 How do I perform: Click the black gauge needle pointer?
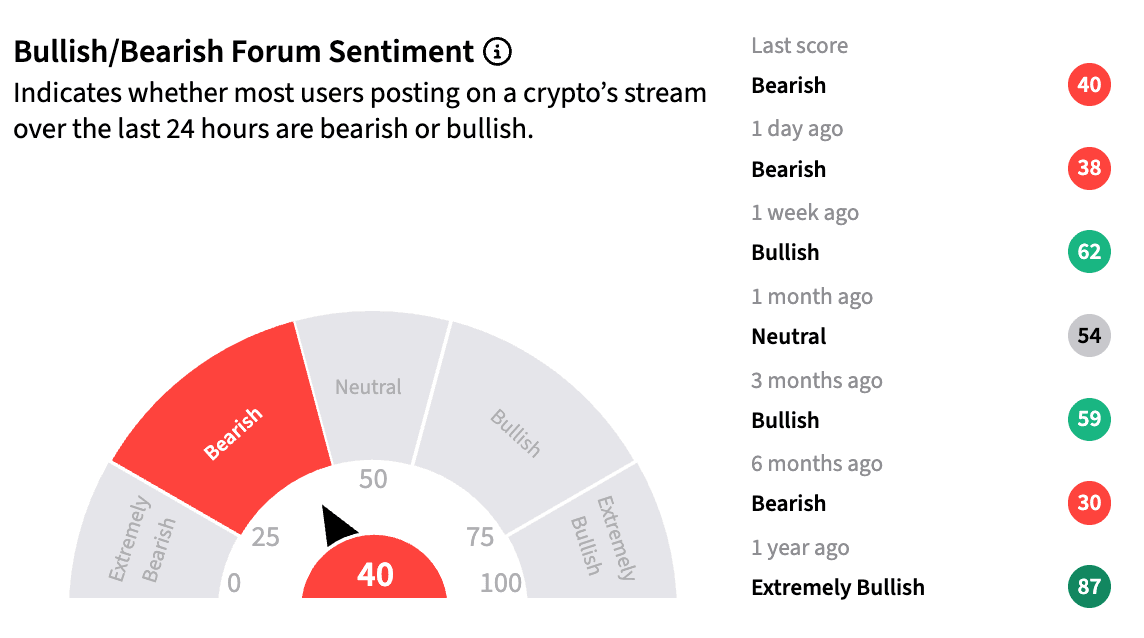[336, 526]
